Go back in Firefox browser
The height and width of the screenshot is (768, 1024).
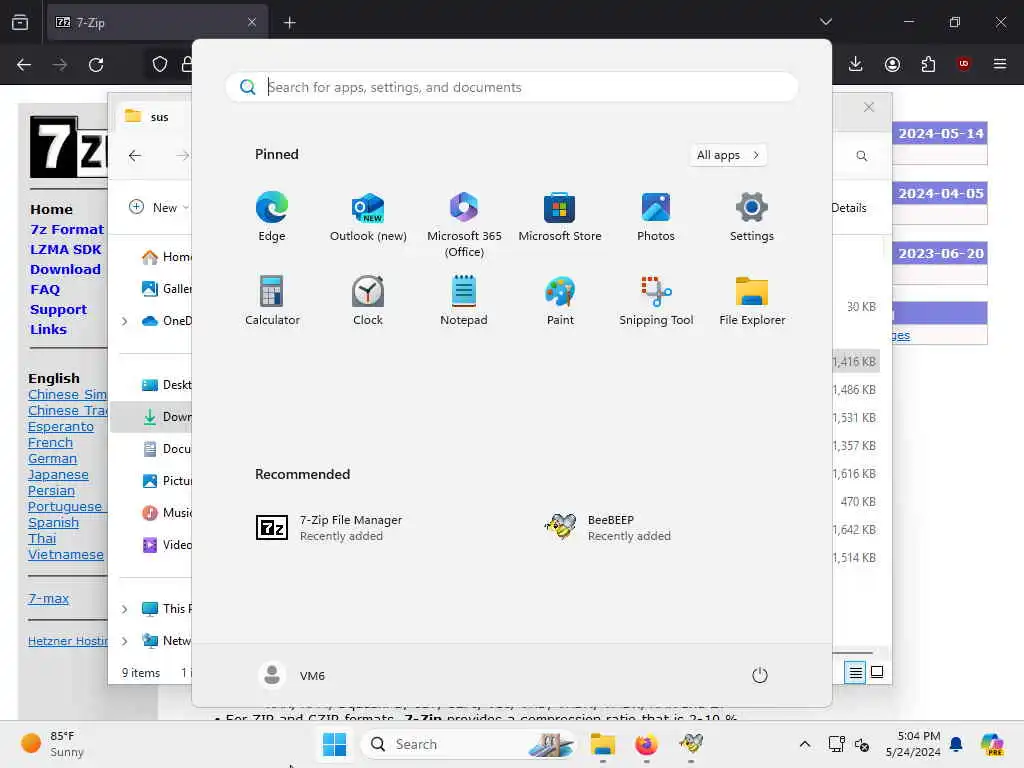pyautogui.click(x=24, y=65)
